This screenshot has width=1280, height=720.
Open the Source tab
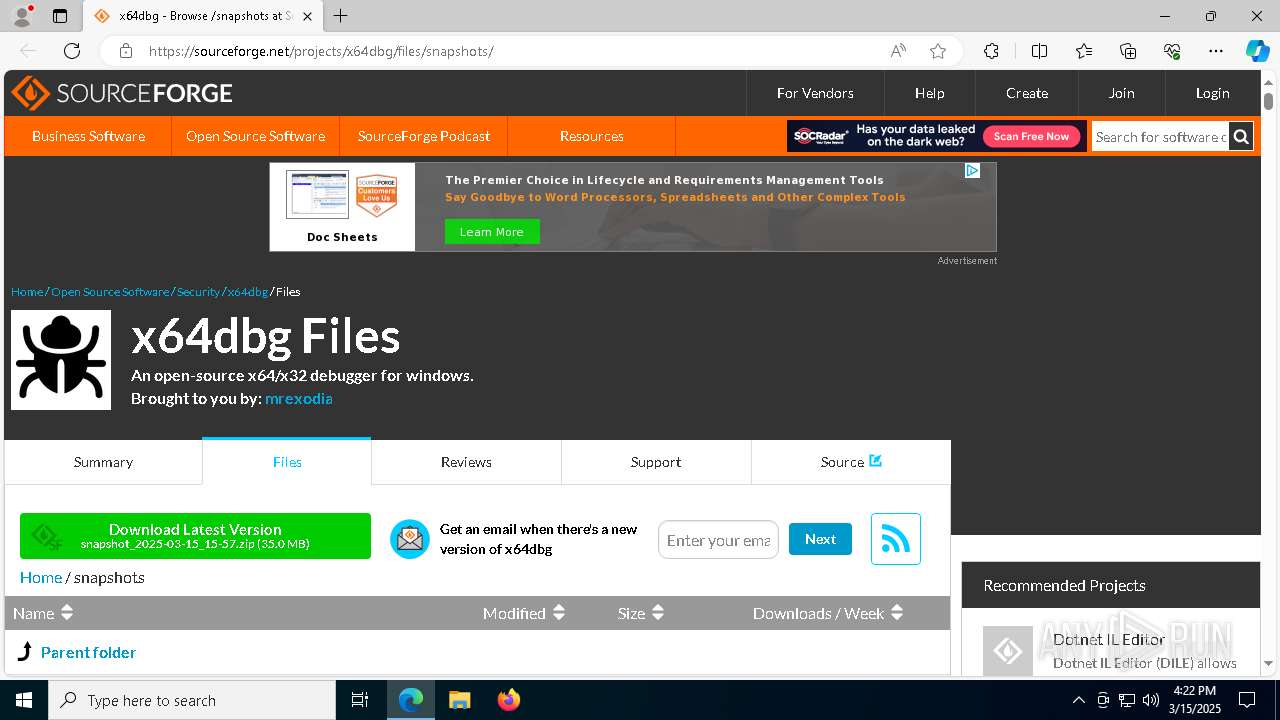(851, 462)
